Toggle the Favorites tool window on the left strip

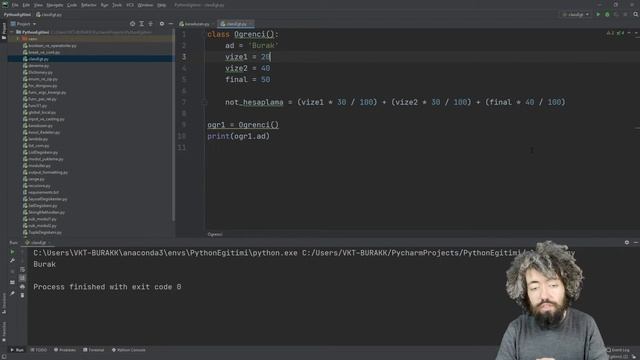point(4,331)
